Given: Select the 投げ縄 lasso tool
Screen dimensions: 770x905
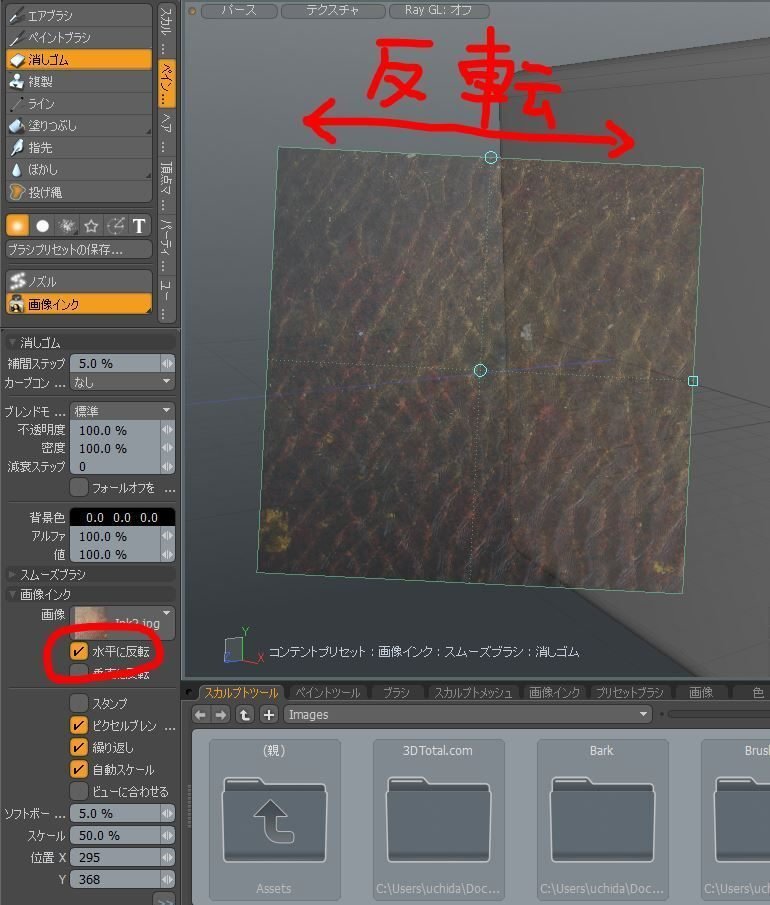Looking at the screenshot, I should pos(79,192).
